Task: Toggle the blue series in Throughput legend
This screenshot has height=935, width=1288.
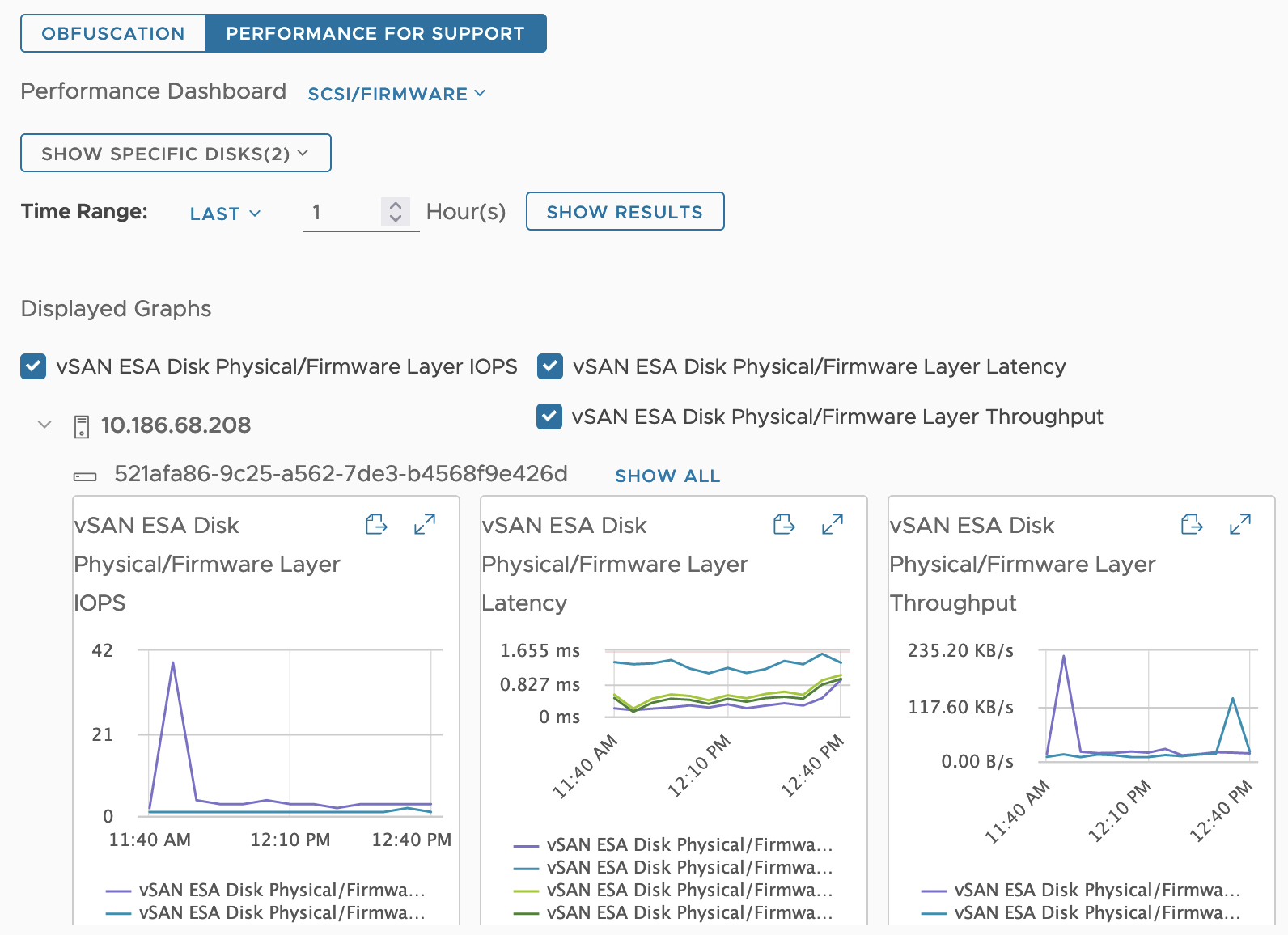Action: [1081, 912]
